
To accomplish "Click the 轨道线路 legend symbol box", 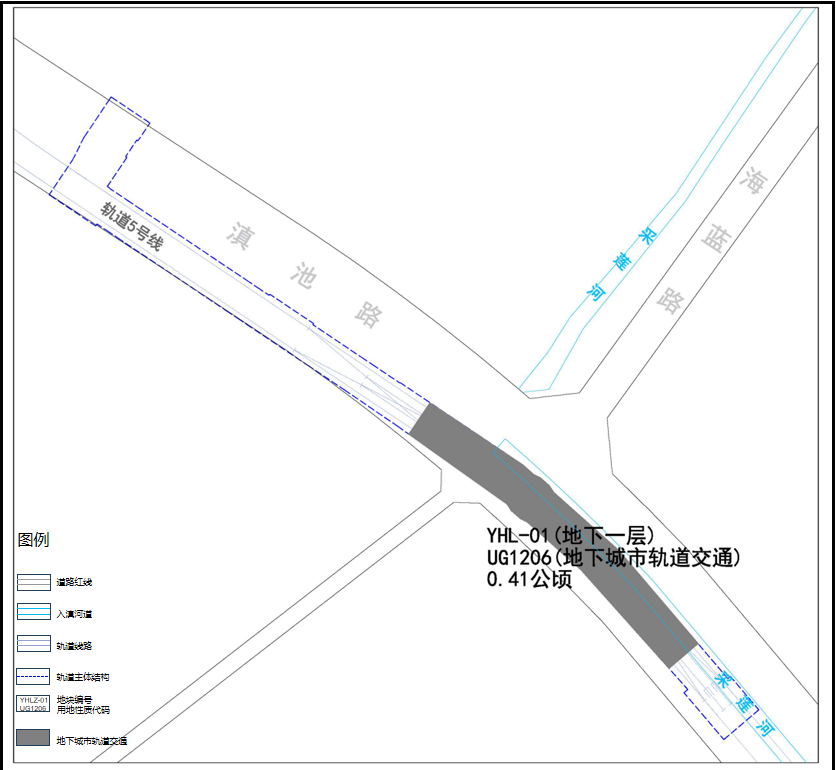I will tap(34, 644).
